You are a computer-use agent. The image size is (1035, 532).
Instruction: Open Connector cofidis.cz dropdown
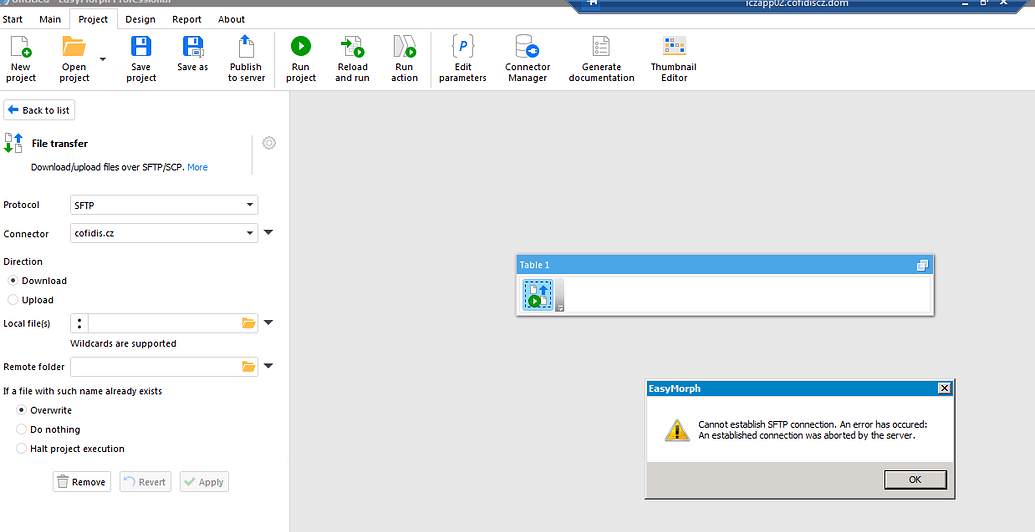pyautogui.click(x=164, y=232)
